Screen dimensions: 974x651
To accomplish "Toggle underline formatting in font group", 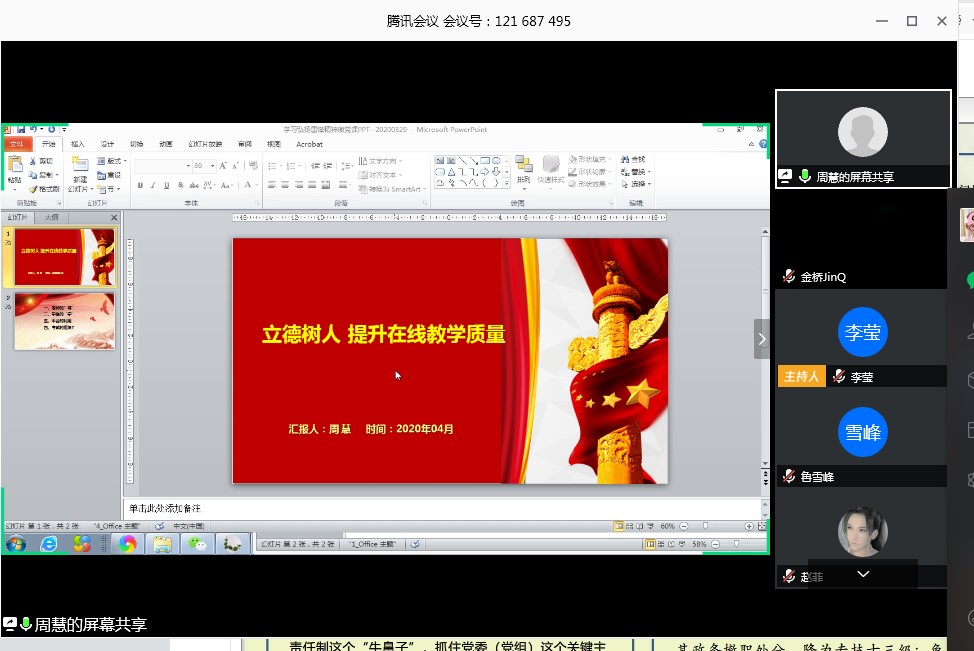I will [x=166, y=185].
